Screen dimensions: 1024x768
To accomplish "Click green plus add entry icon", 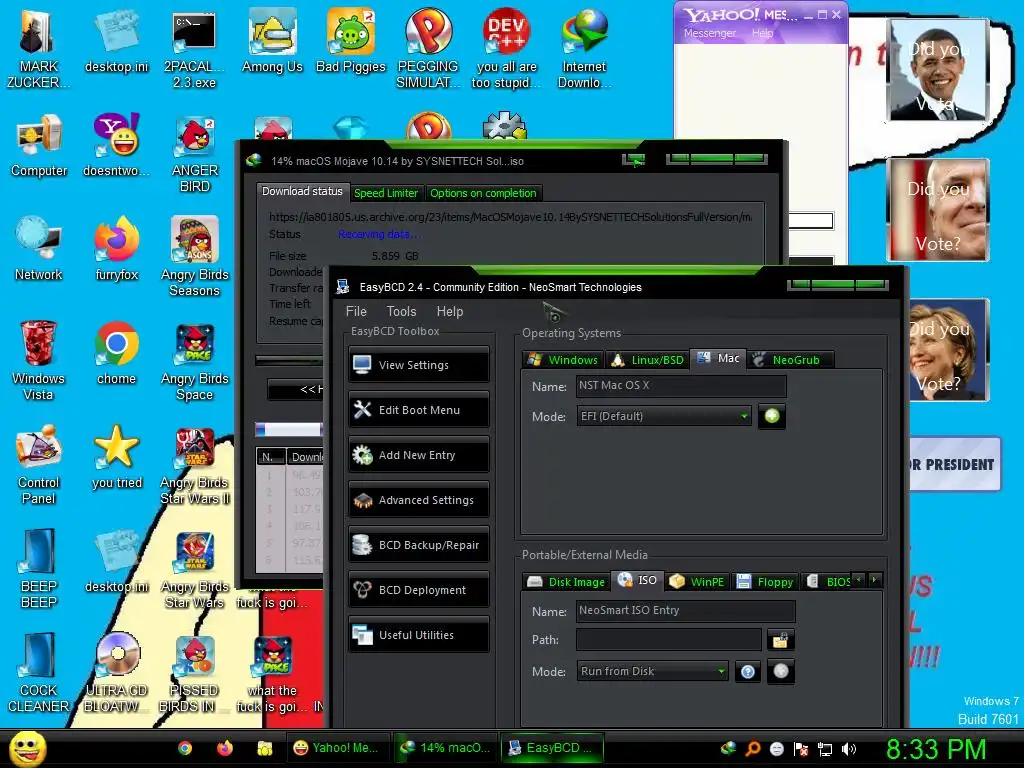I will 772,416.
